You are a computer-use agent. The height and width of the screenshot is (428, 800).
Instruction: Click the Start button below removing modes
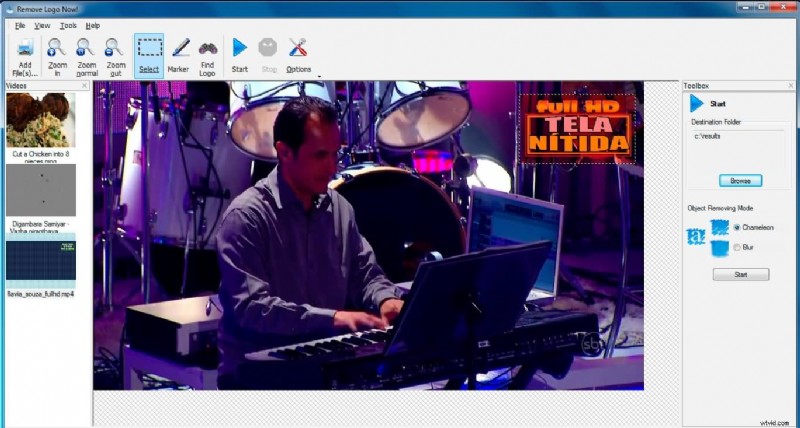click(x=740, y=274)
